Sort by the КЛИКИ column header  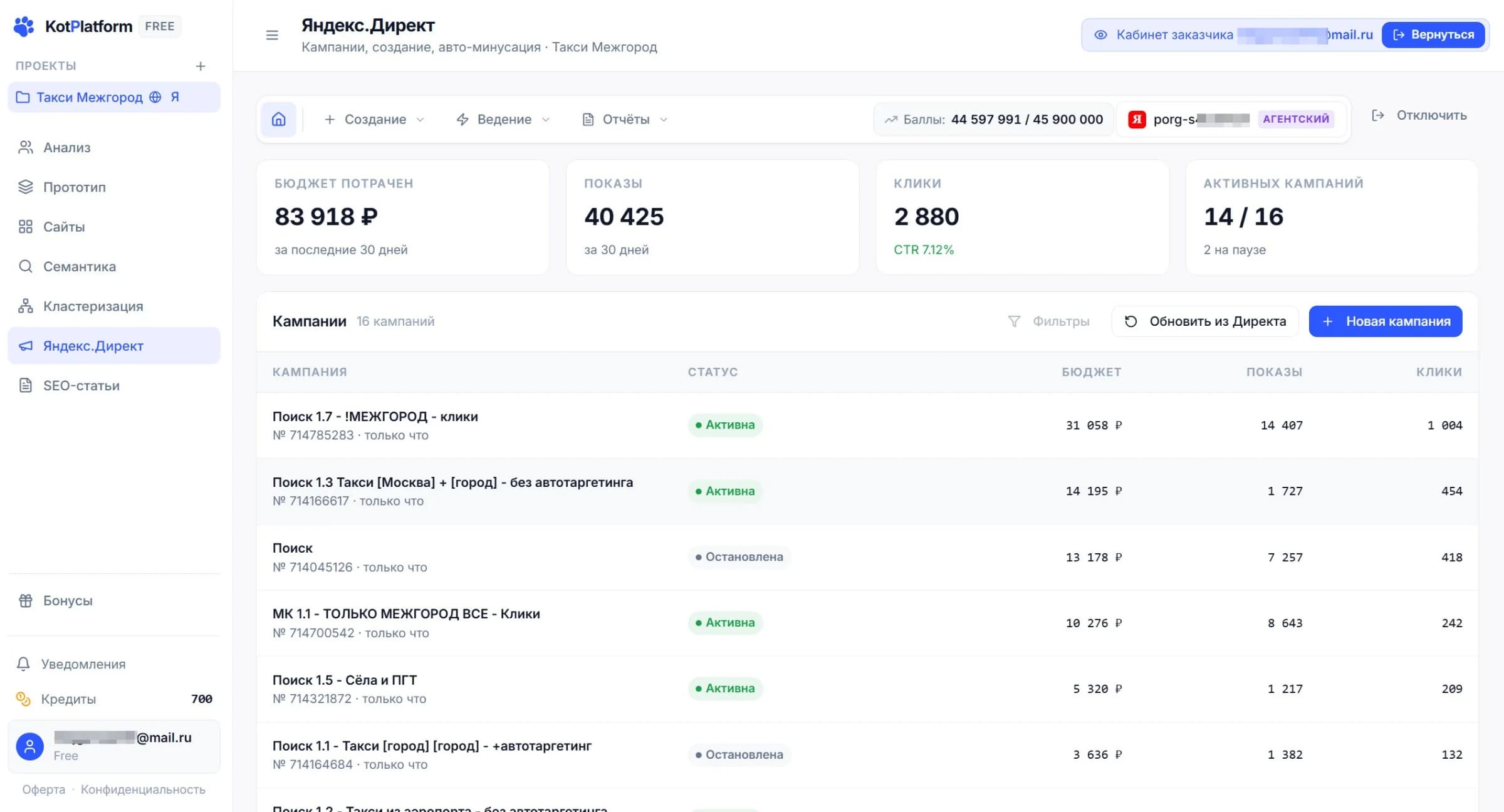pyautogui.click(x=1439, y=372)
